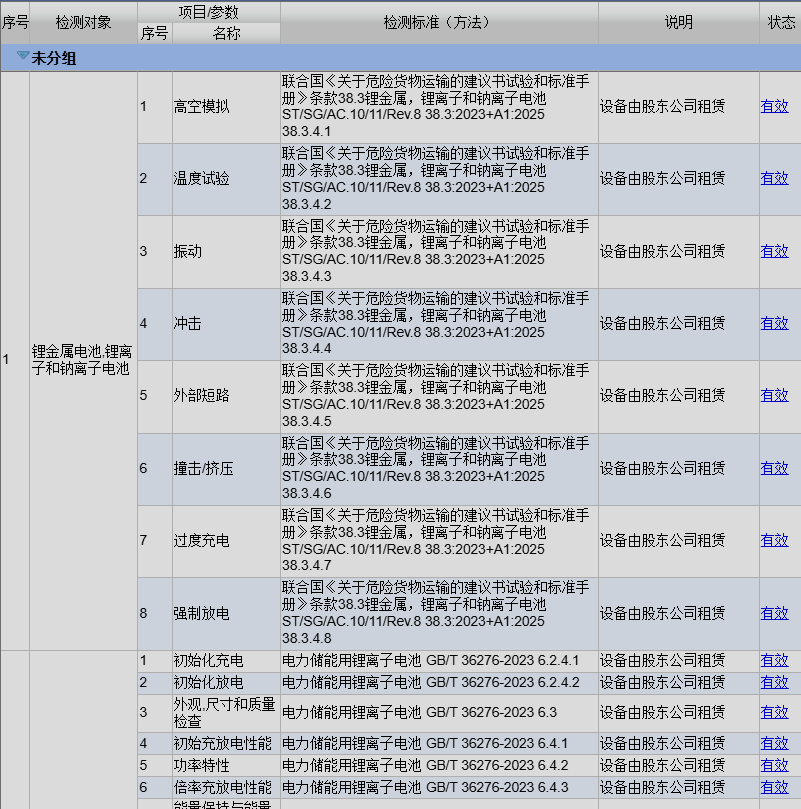Open the 有效 link in 温度试验 row
The image size is (801, 809).
click(774, 178)
